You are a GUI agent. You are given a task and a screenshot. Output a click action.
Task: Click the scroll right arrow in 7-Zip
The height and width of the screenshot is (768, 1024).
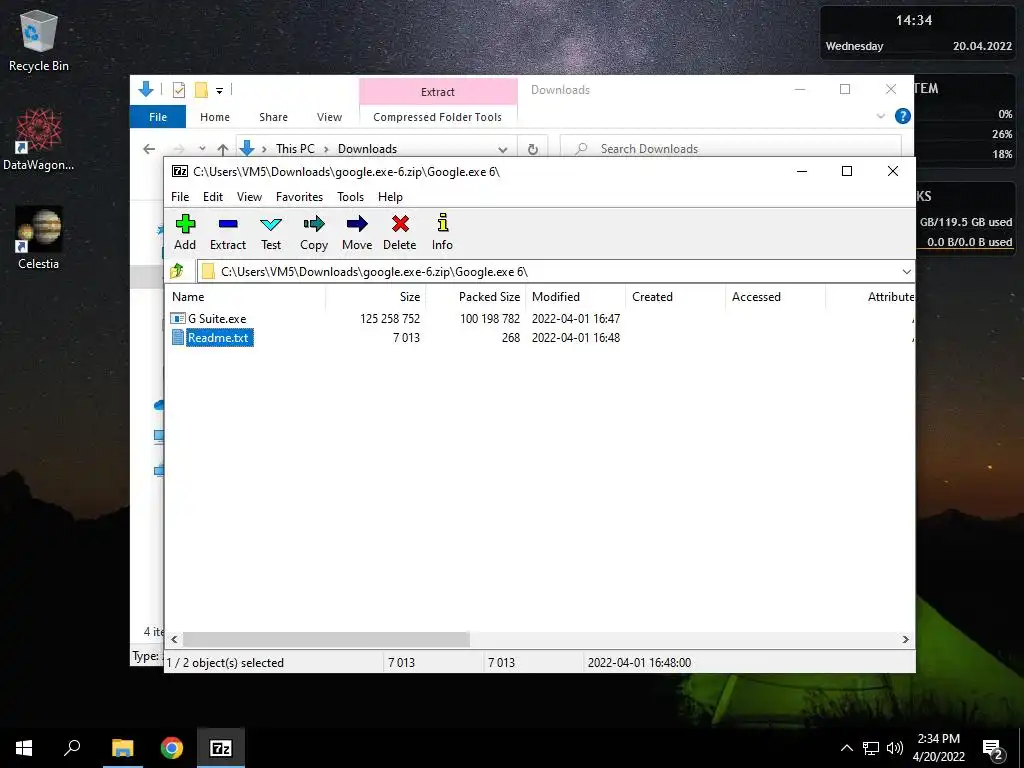pyautogui.click(x=905, y=639)
